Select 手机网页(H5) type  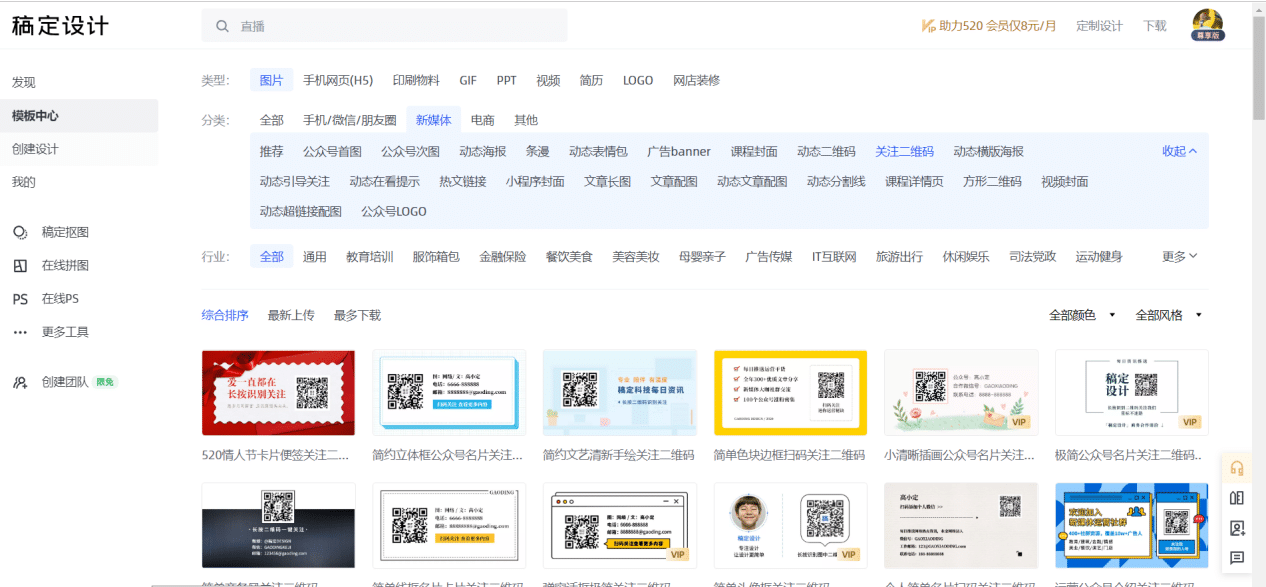[x=338, y=81]
